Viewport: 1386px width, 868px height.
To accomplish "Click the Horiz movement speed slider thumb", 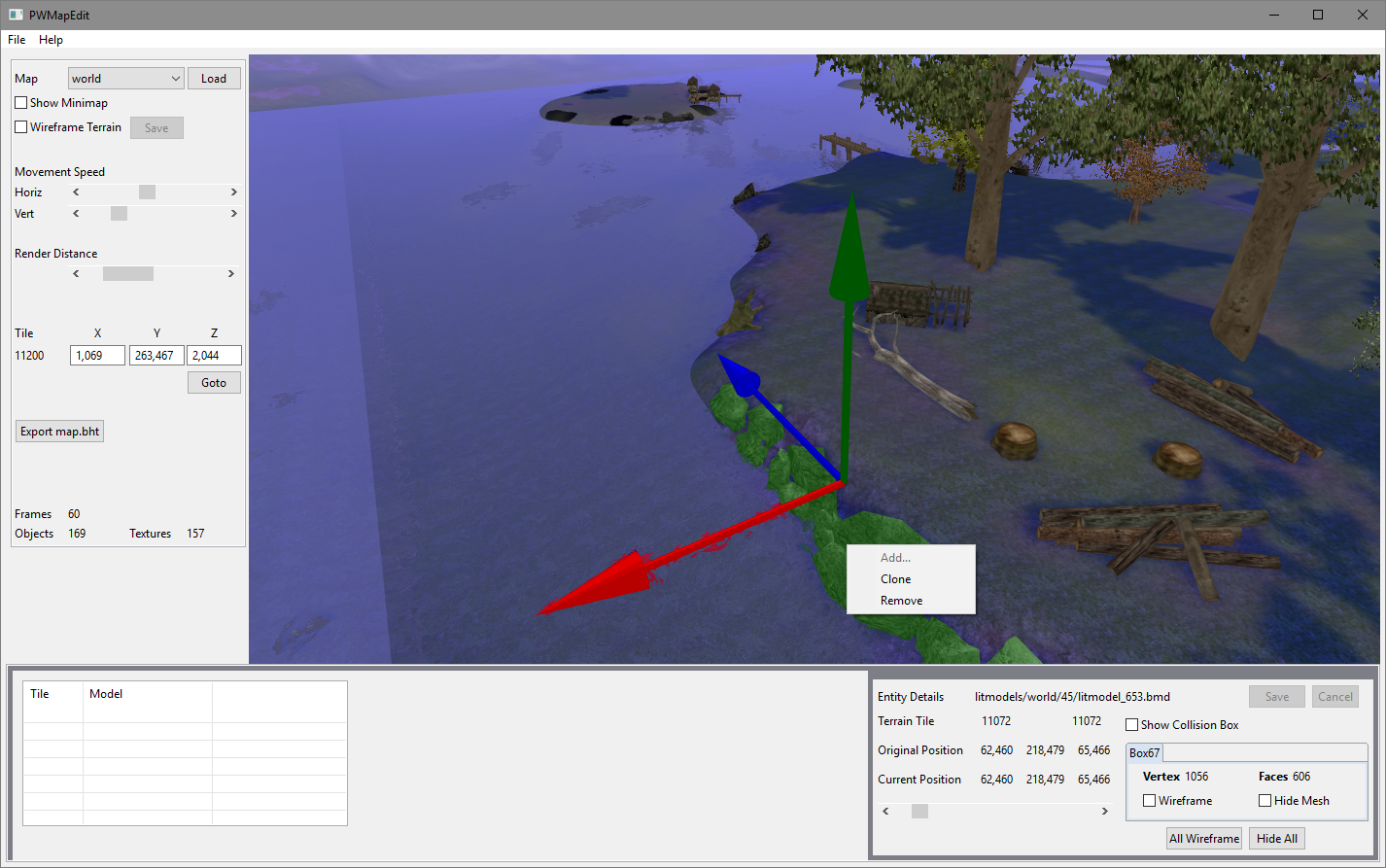I will click(x=147, y=192).
